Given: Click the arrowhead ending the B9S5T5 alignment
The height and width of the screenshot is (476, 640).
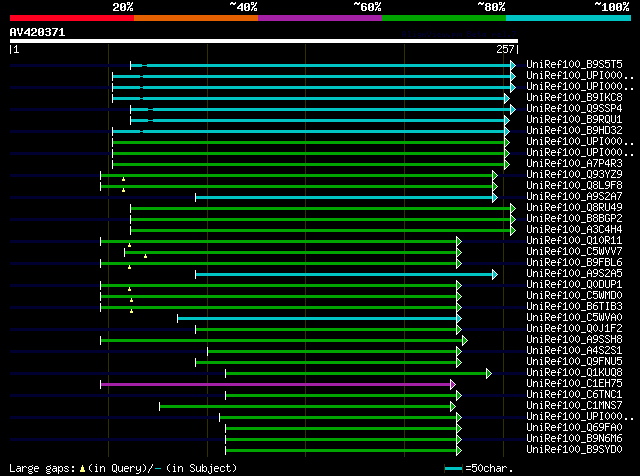Looking at the screenshot, I should (513, 65).
